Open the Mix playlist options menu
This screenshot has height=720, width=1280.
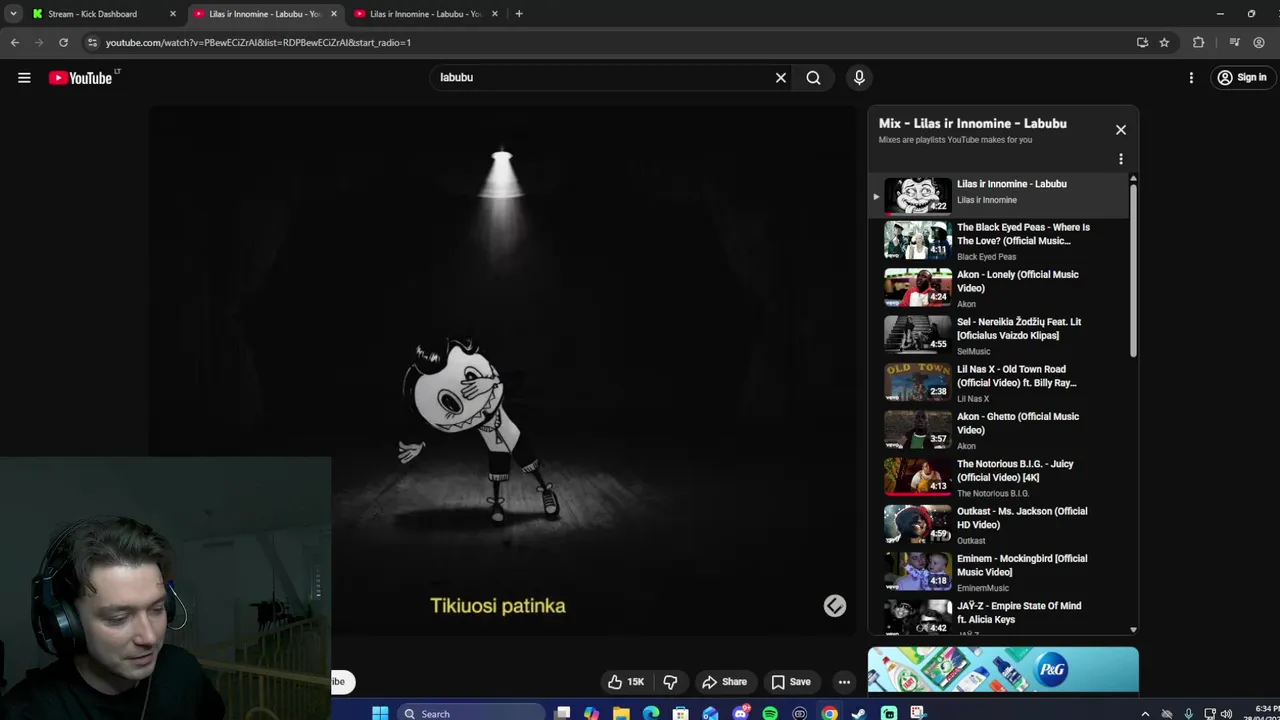click(1121, 159)
